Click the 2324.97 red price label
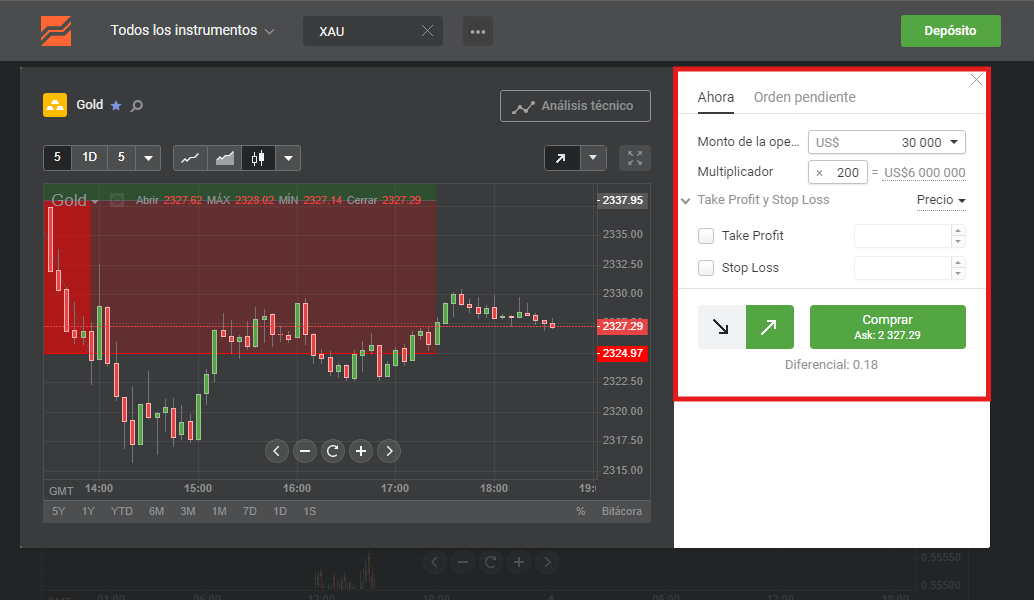 (x=622, y=353)
